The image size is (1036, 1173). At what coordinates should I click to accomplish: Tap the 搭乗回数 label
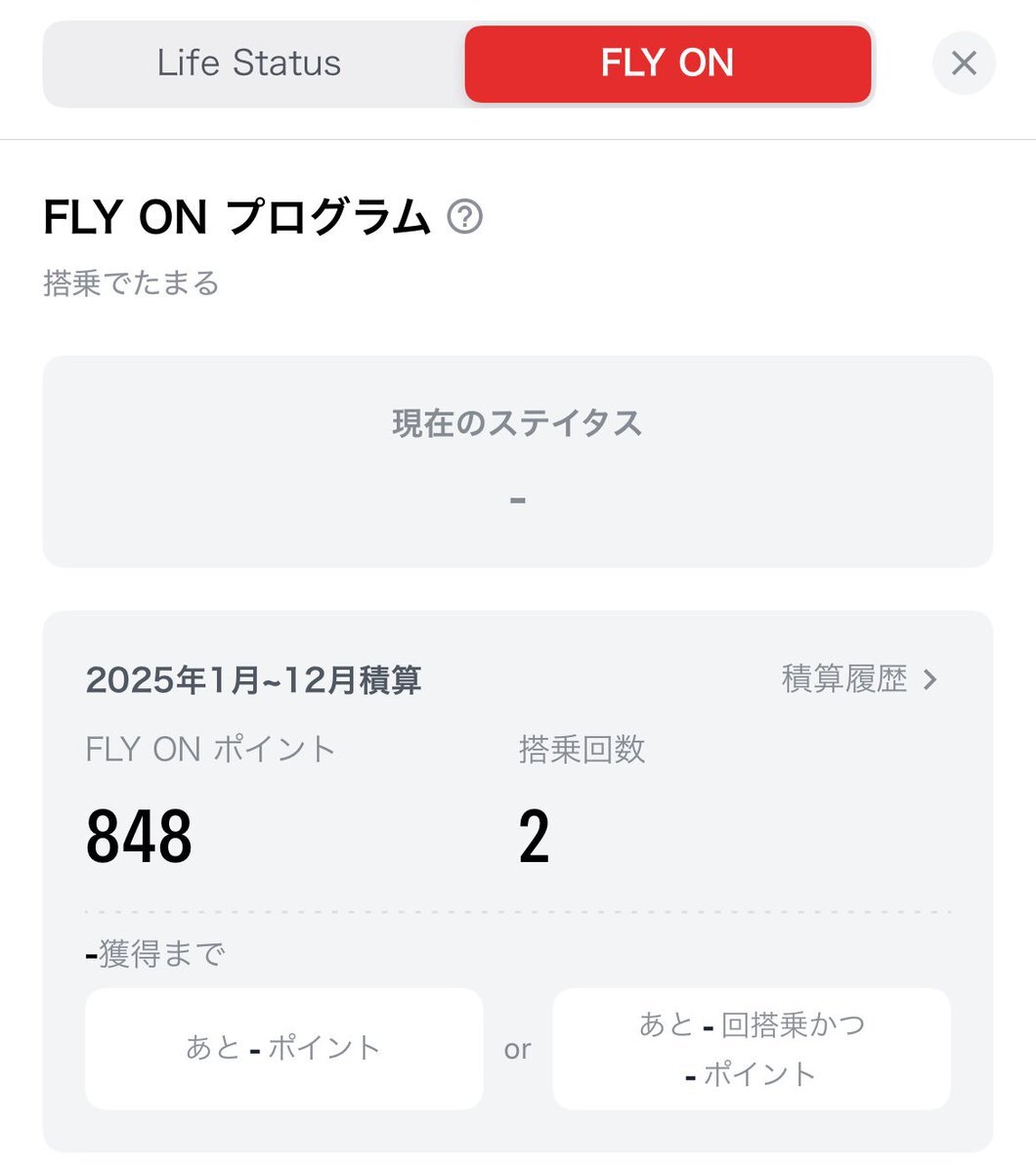(x=583, y=750)
